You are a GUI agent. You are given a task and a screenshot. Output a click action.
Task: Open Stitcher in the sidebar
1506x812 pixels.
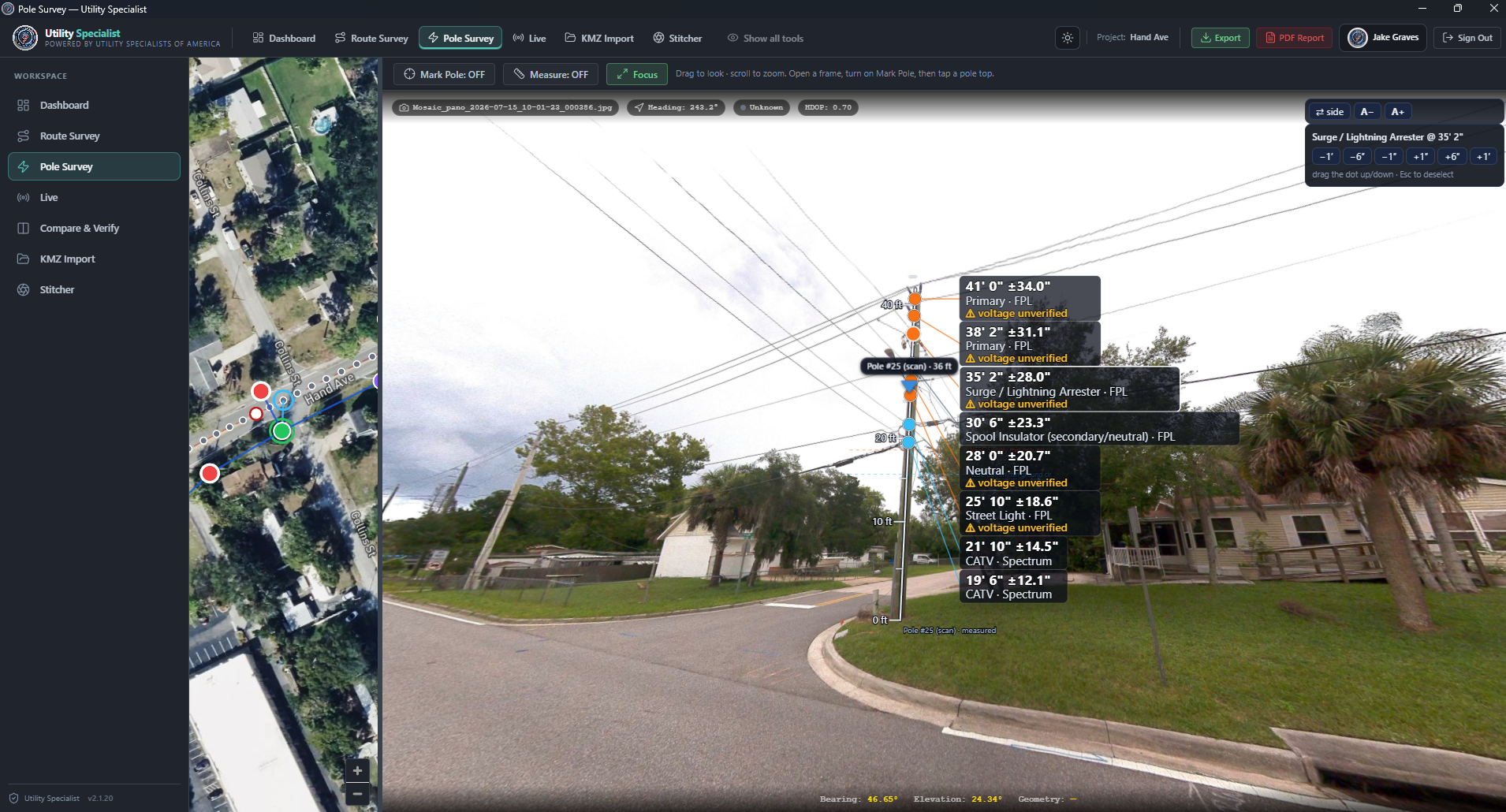[x=94, y=289]
